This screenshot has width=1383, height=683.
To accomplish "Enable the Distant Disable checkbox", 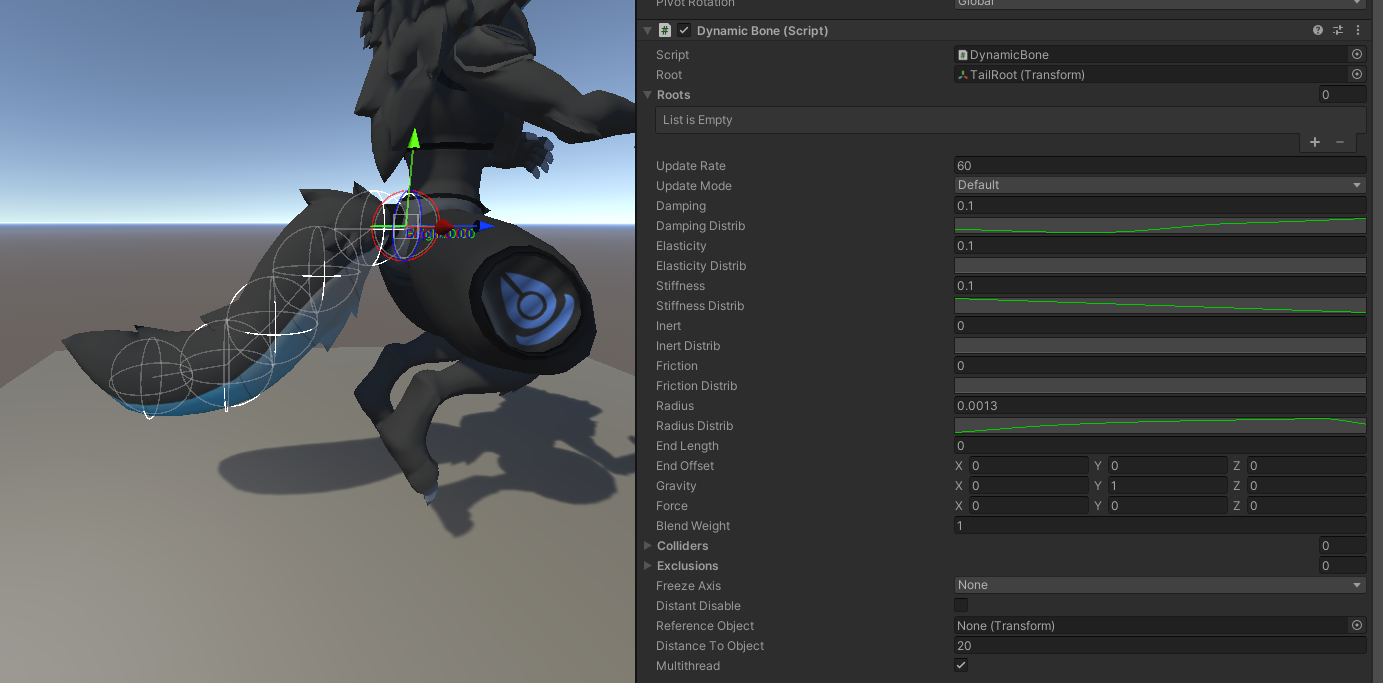I will (x=961, y=606).
